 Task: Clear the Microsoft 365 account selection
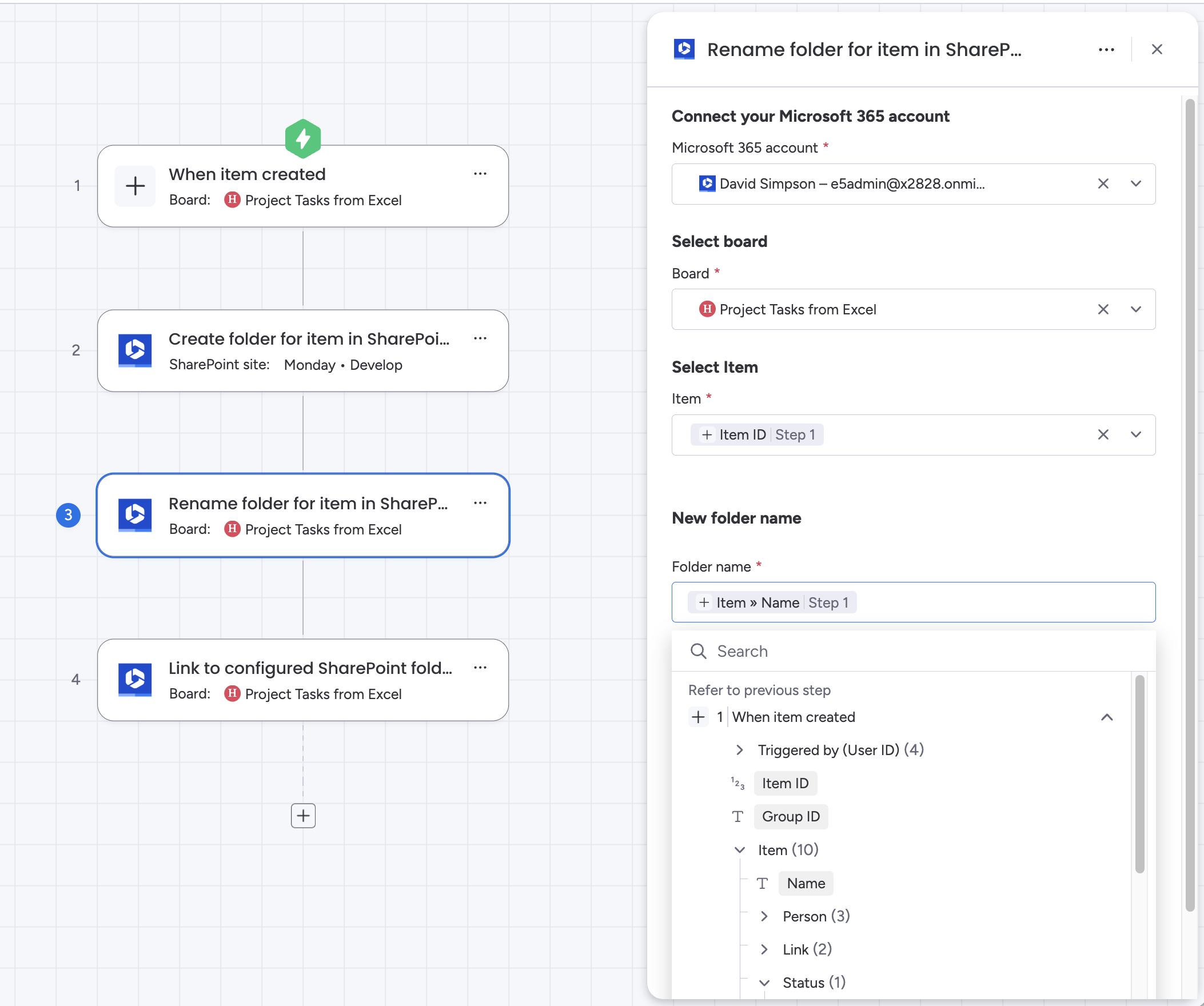pyautogui.click(x=1102, y=184)
